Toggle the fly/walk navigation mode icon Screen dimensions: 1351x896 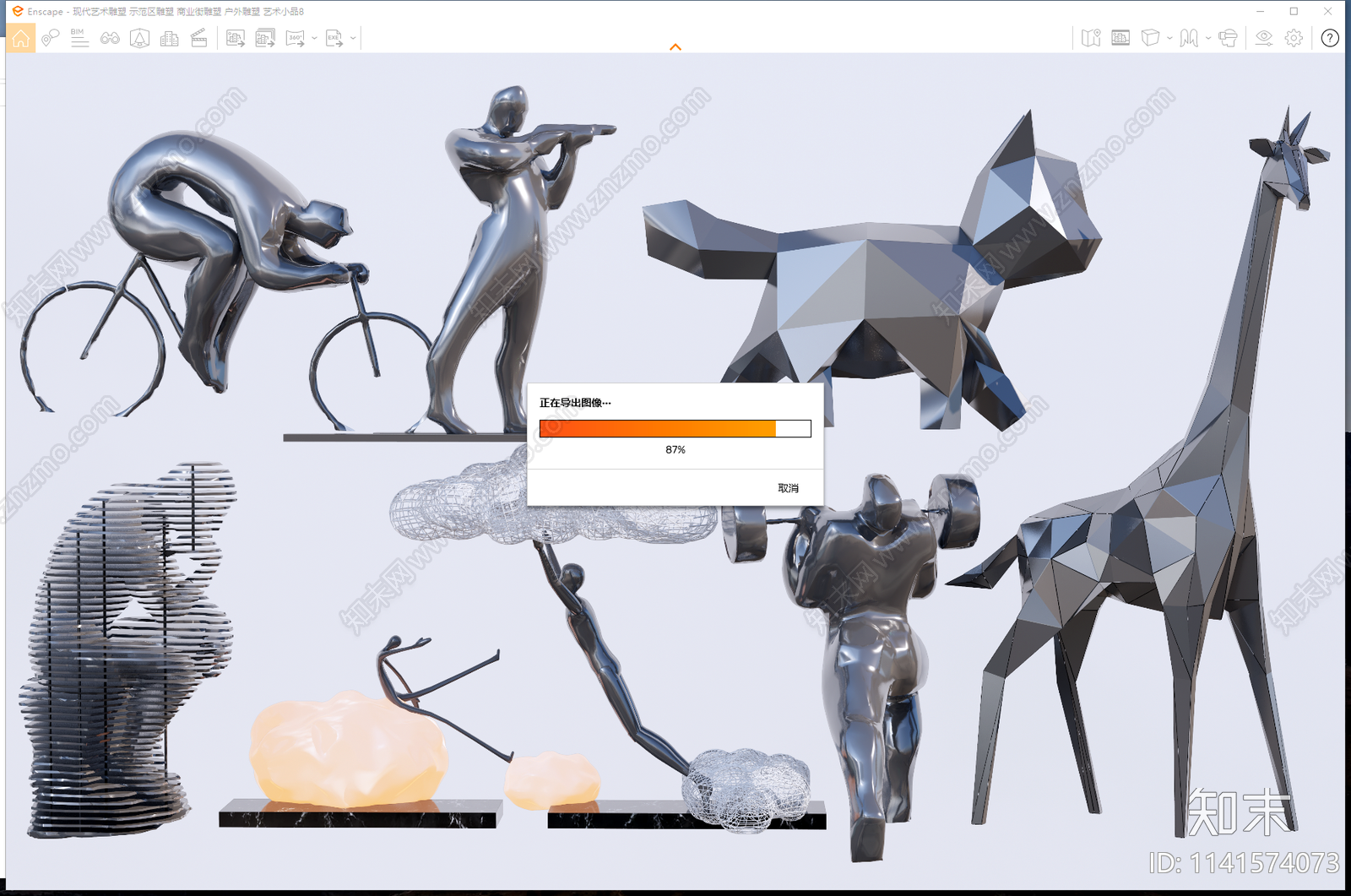tap(1189, 38)
